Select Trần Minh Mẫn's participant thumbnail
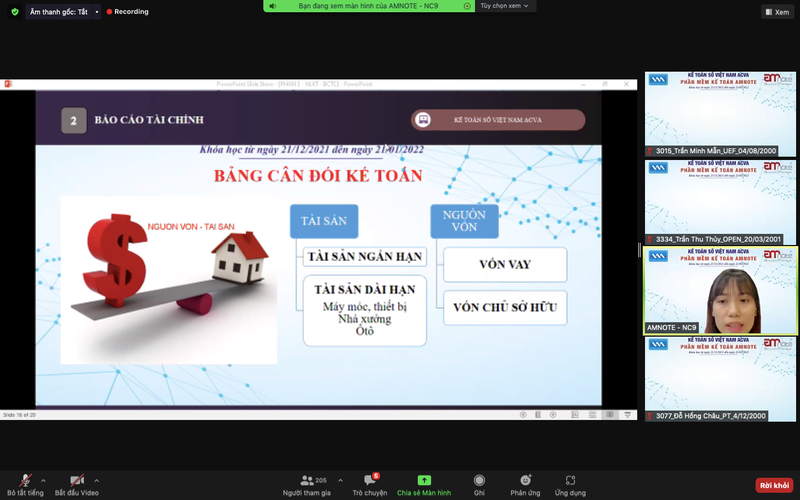 (x=720, y=114)
